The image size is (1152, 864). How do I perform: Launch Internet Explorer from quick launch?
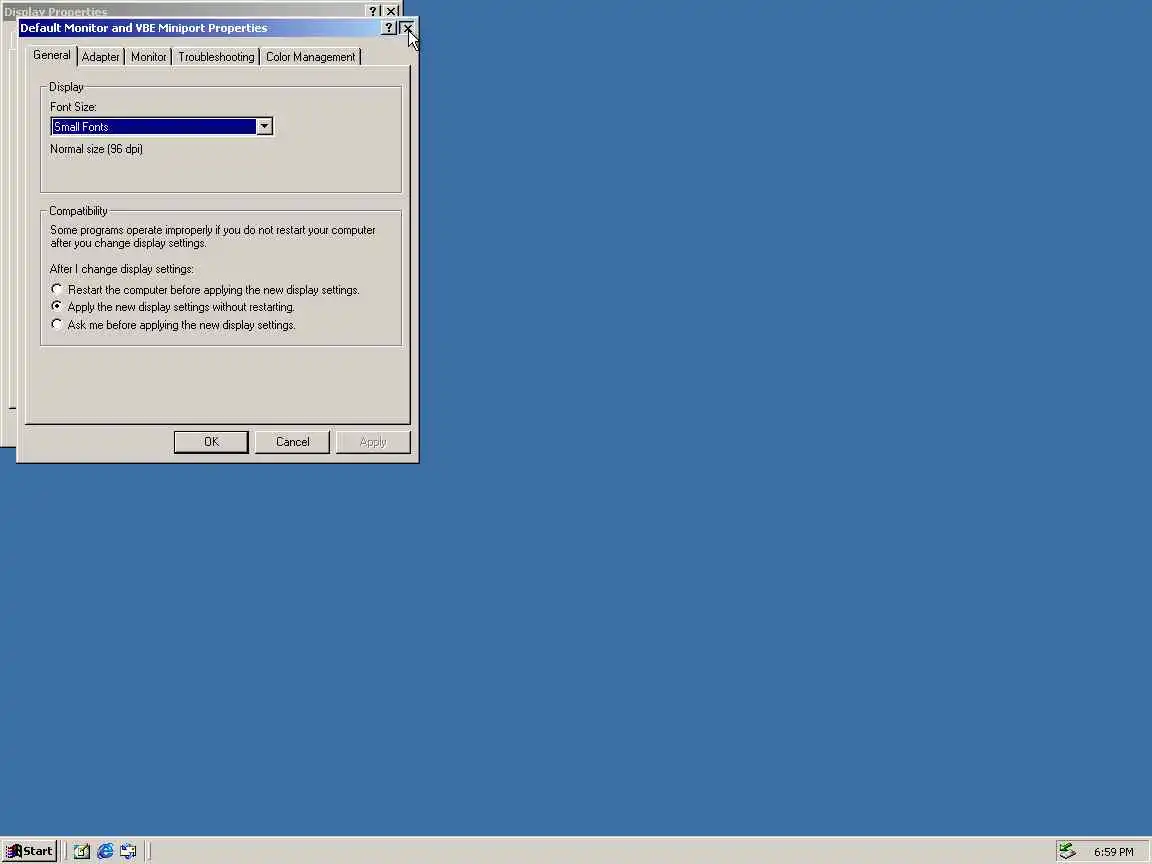105,851
